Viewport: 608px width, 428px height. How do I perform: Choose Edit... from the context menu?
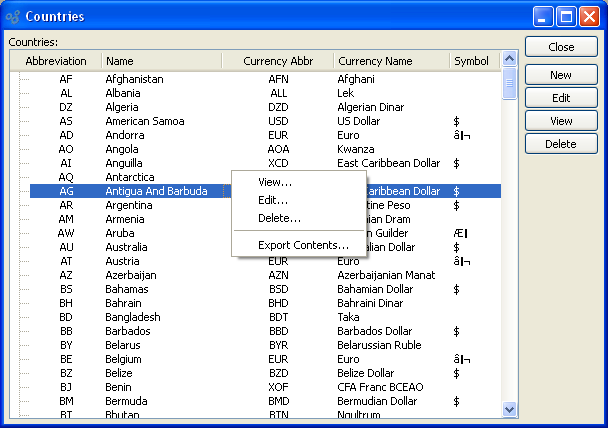pyautogui.click(x=273, y=200)
